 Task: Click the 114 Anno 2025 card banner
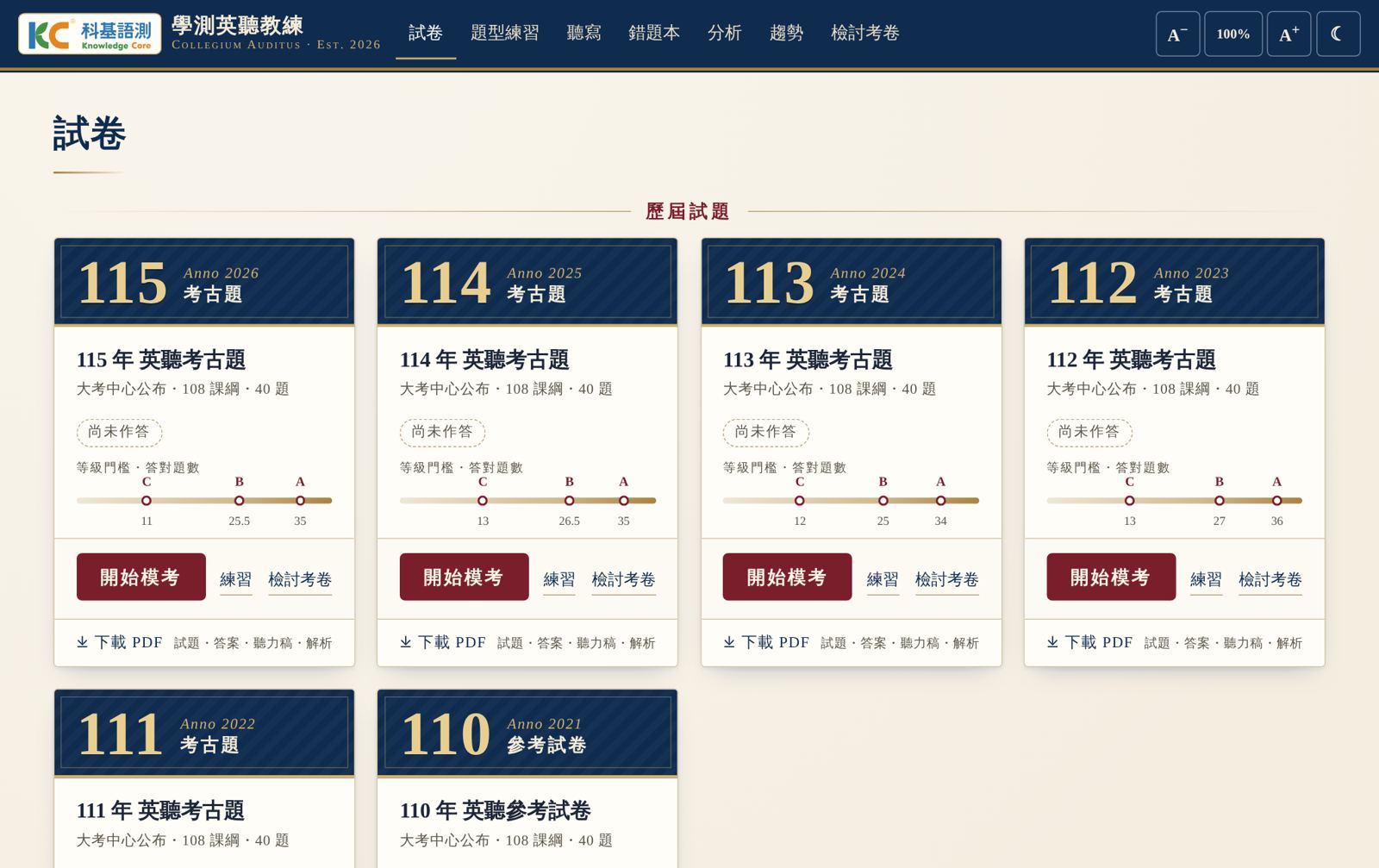(x=527, y=282)
